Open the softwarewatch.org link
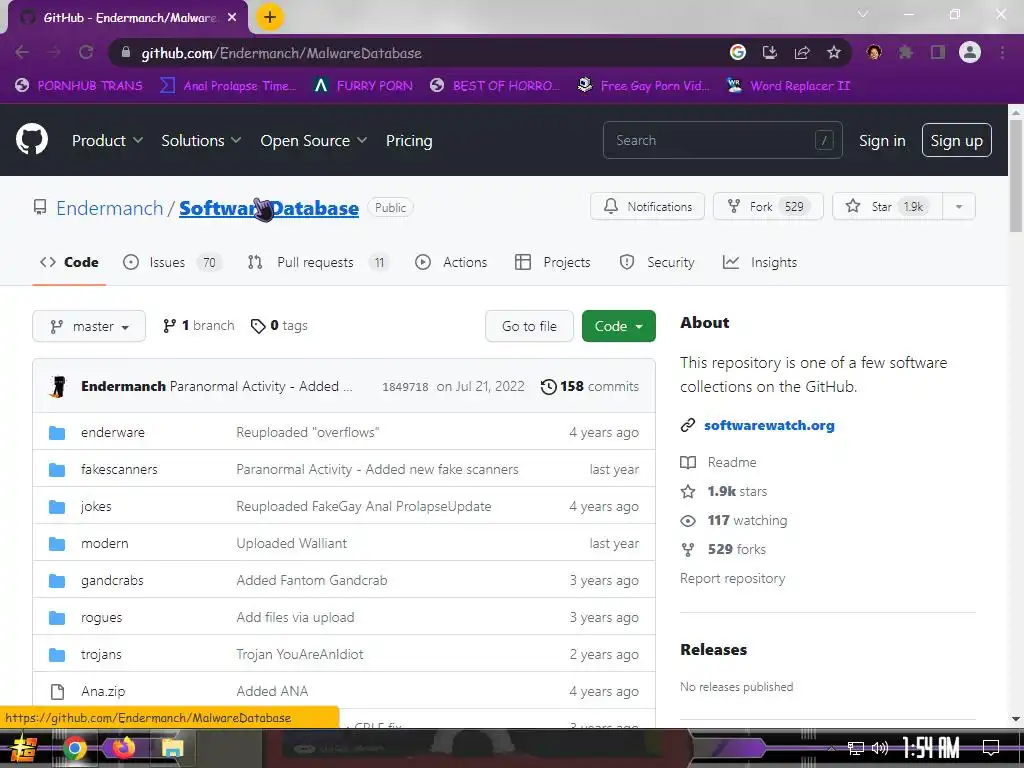 (x=769, y=425)
